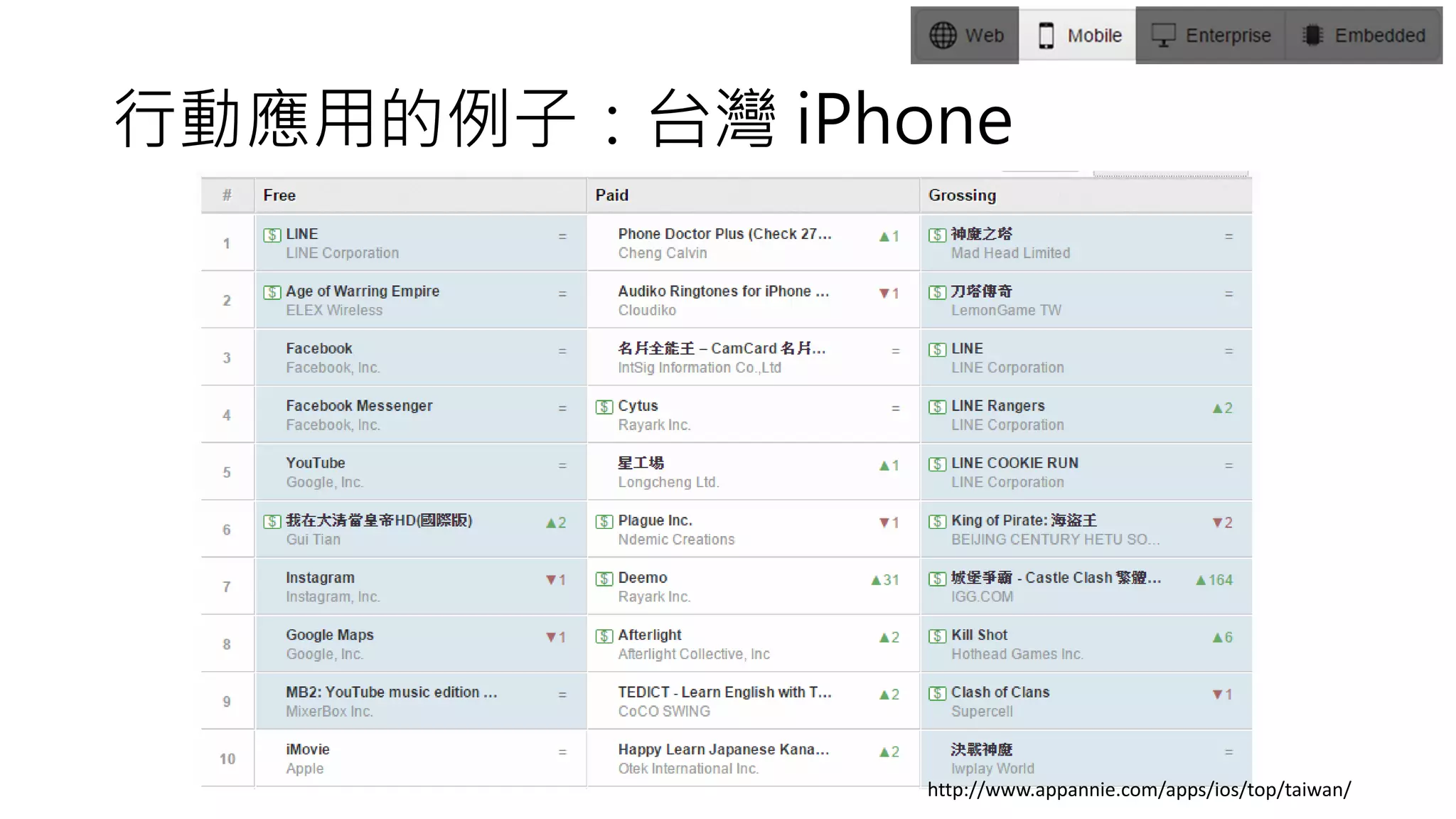Open CamCard 名片全能王 entry
The height and width of the screenshot is (819, 1456).
(722, 348)
